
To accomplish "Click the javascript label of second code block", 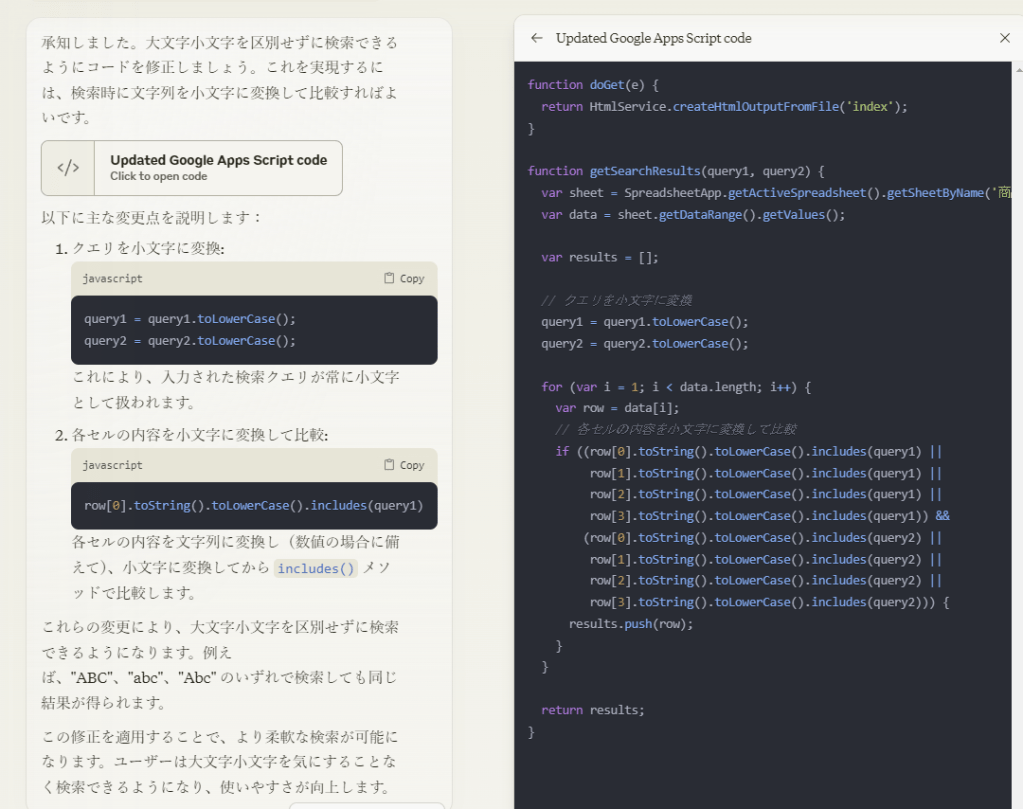I will [x=112, y=465].
